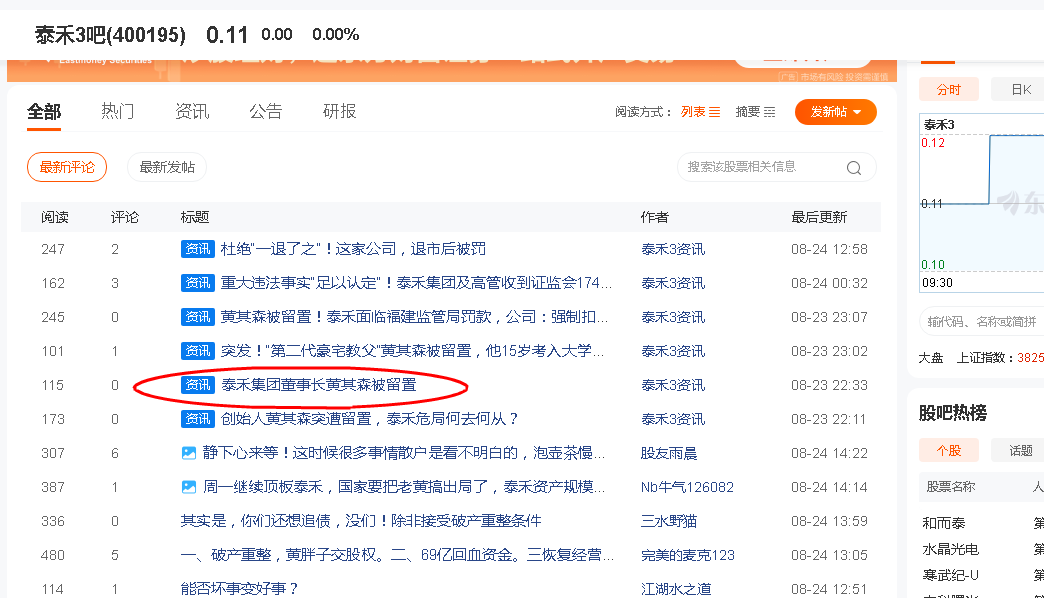Open post 周一继续顶板泰禾
The width and height of the screenshot is (1044, 598).
(x=404, y=487)
